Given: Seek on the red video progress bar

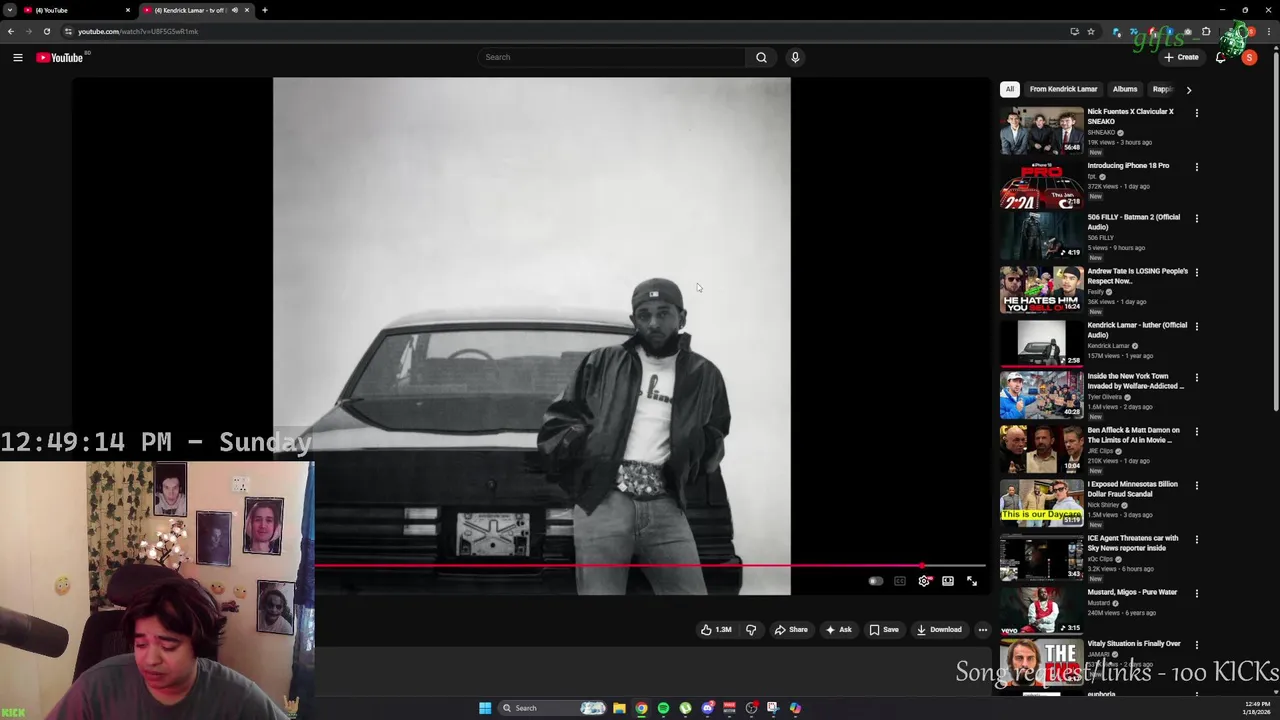Looking at the screenshot, I should pyautogui.click(x=650, y=566).
